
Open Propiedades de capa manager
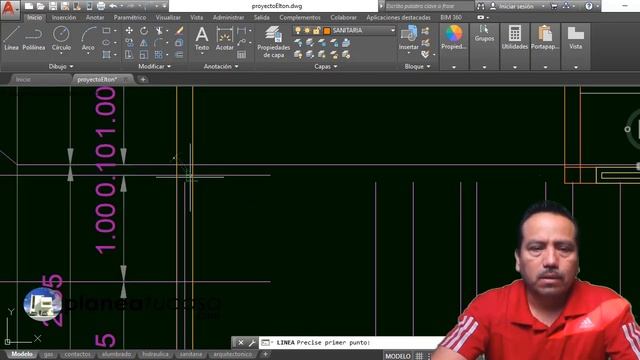[273, 42]
